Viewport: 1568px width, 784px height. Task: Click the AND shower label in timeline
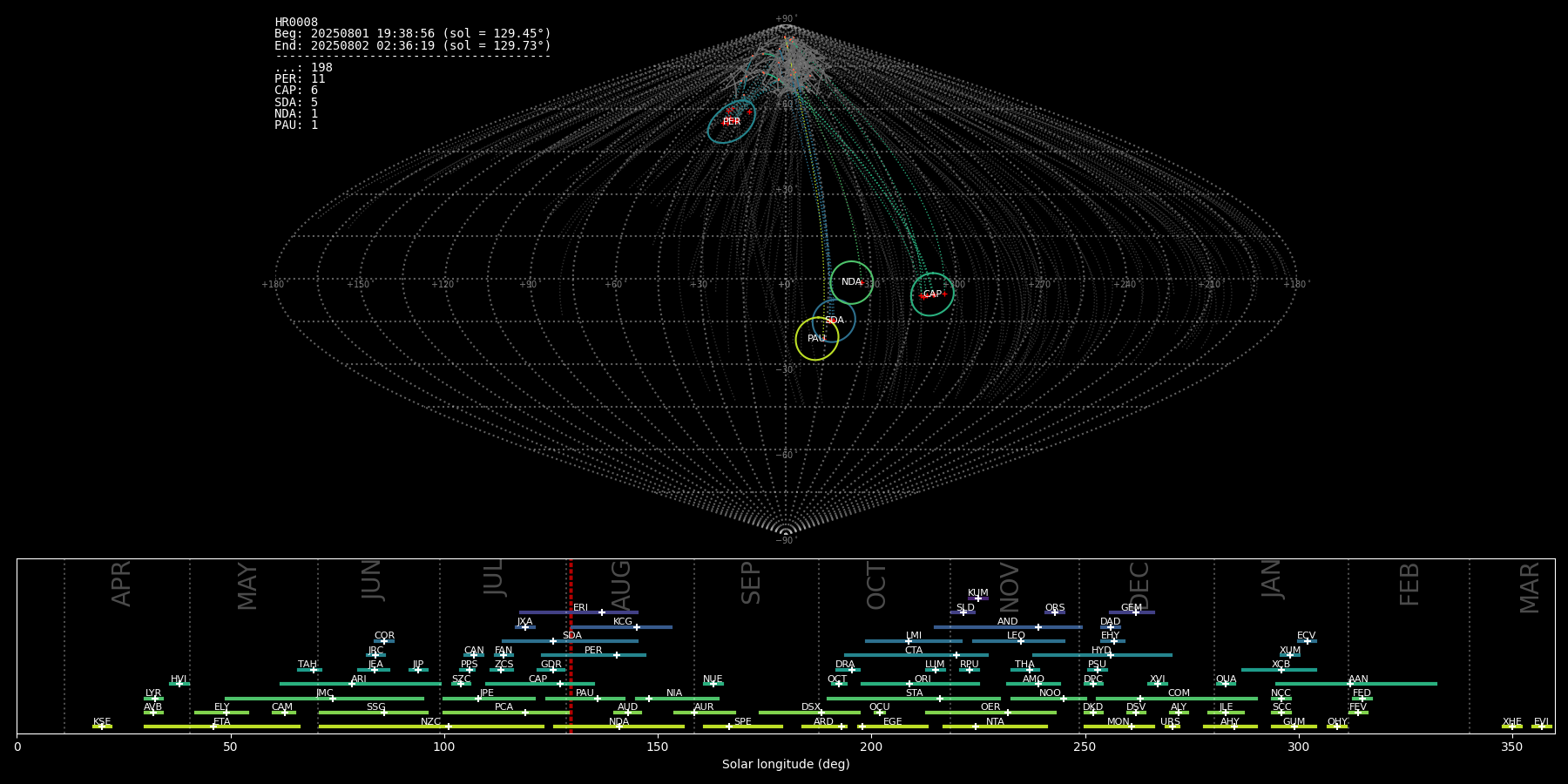tap(1008, 622)
